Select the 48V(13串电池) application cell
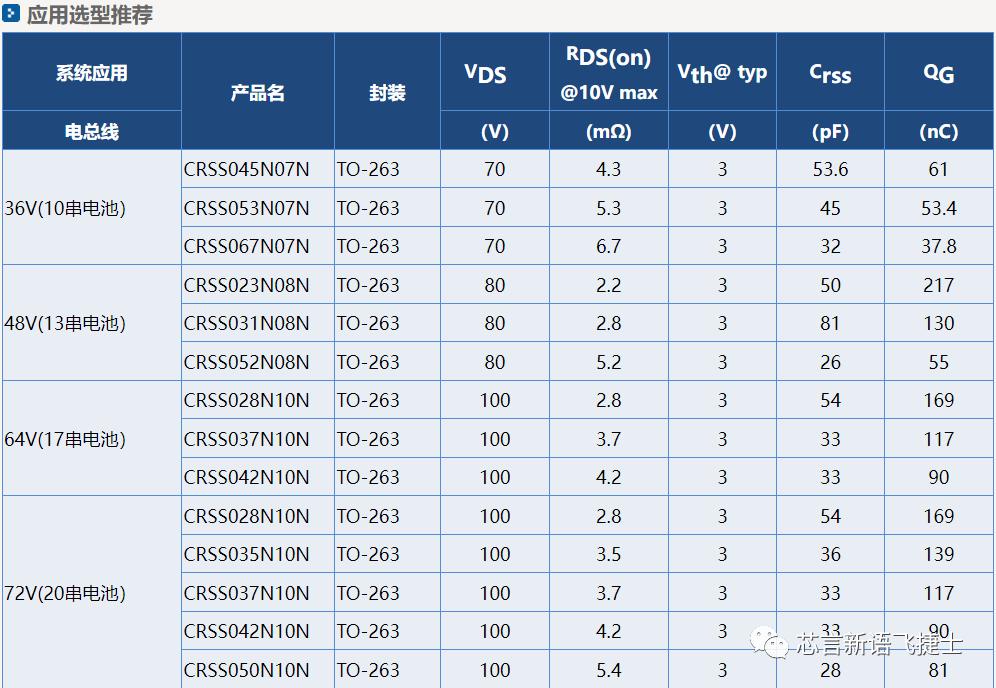This screenshot has width=996, height=688. (91, 323)
